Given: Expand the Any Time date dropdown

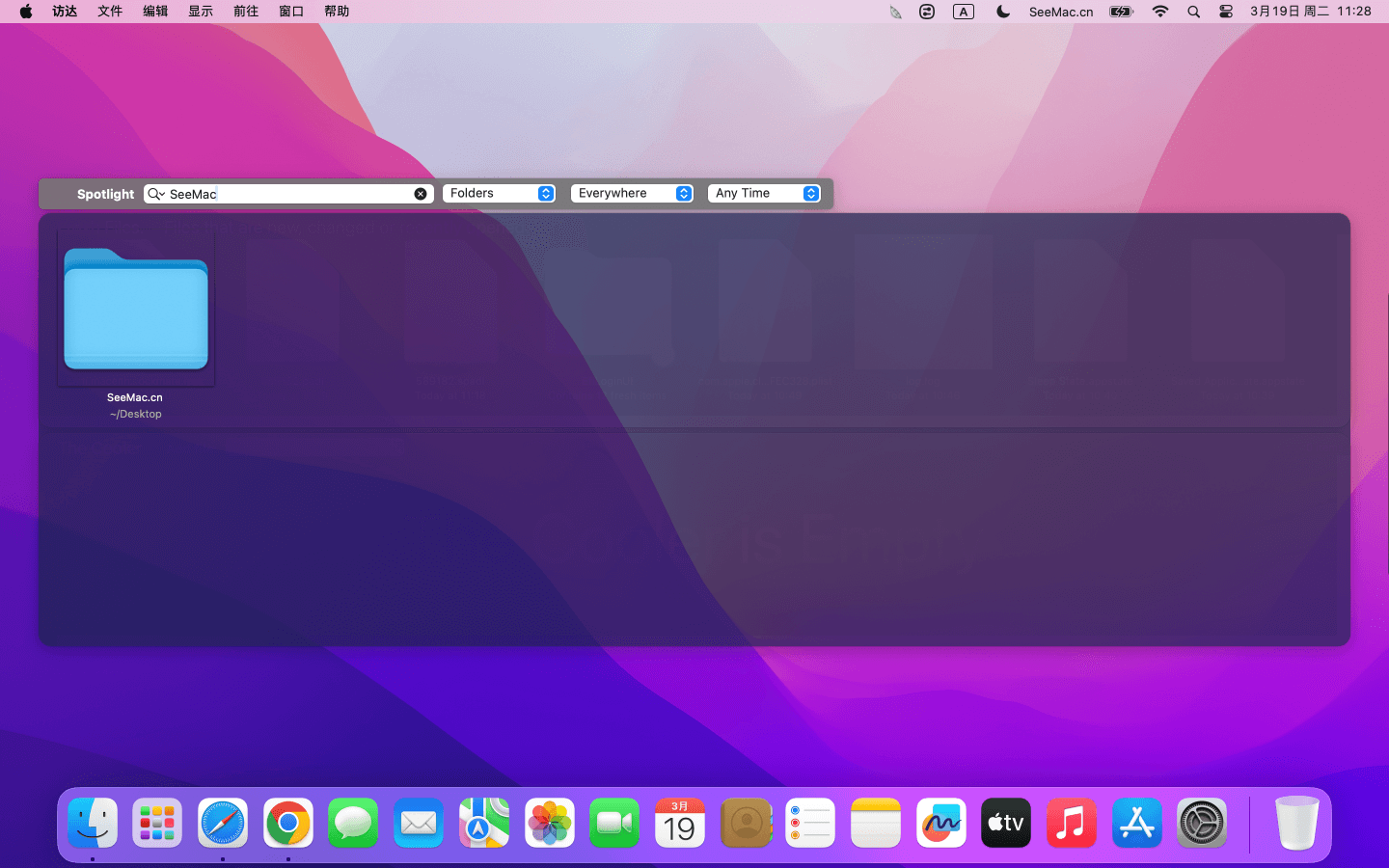Looking at the screenshot, I should (764, 194).
